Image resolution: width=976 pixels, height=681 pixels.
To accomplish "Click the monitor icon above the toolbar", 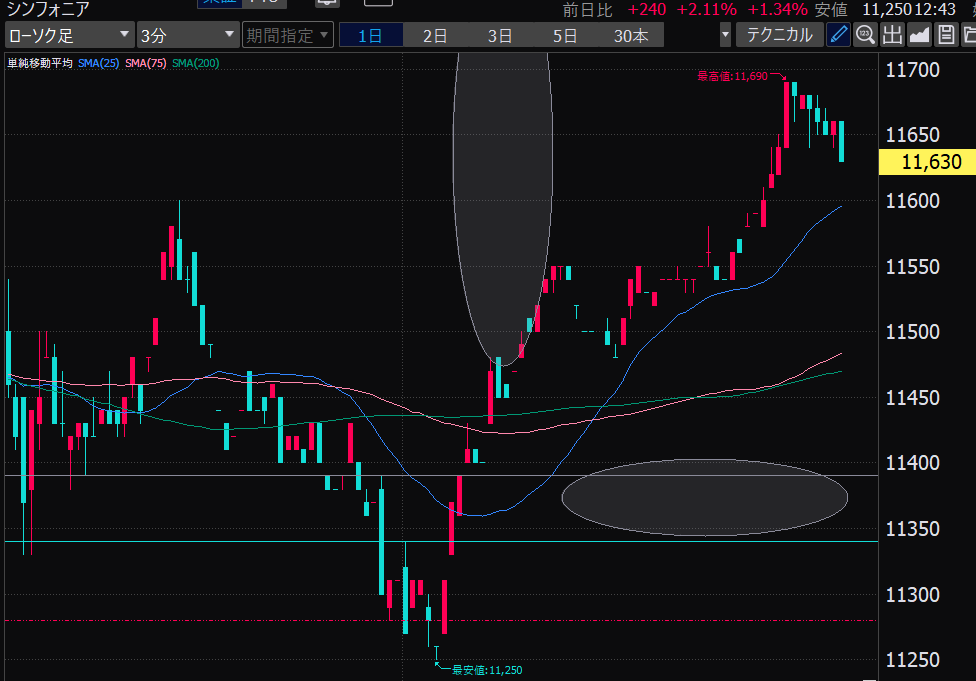I will click(x=326, y=4).
